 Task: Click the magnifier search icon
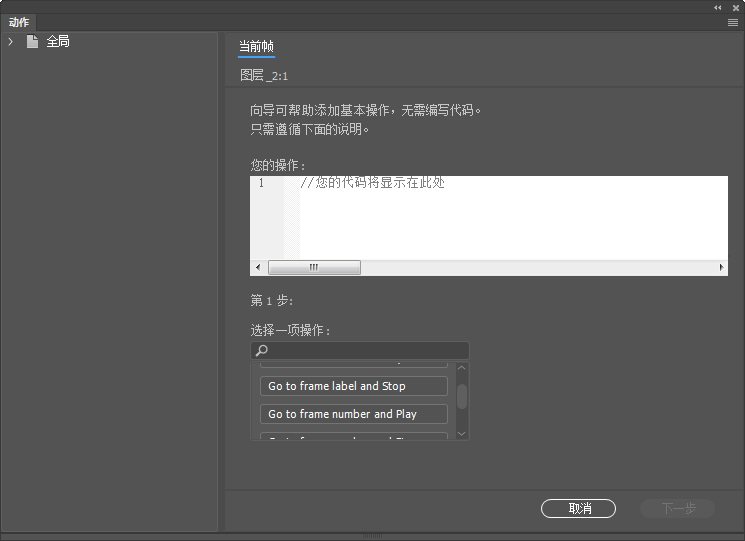point(261,351)
